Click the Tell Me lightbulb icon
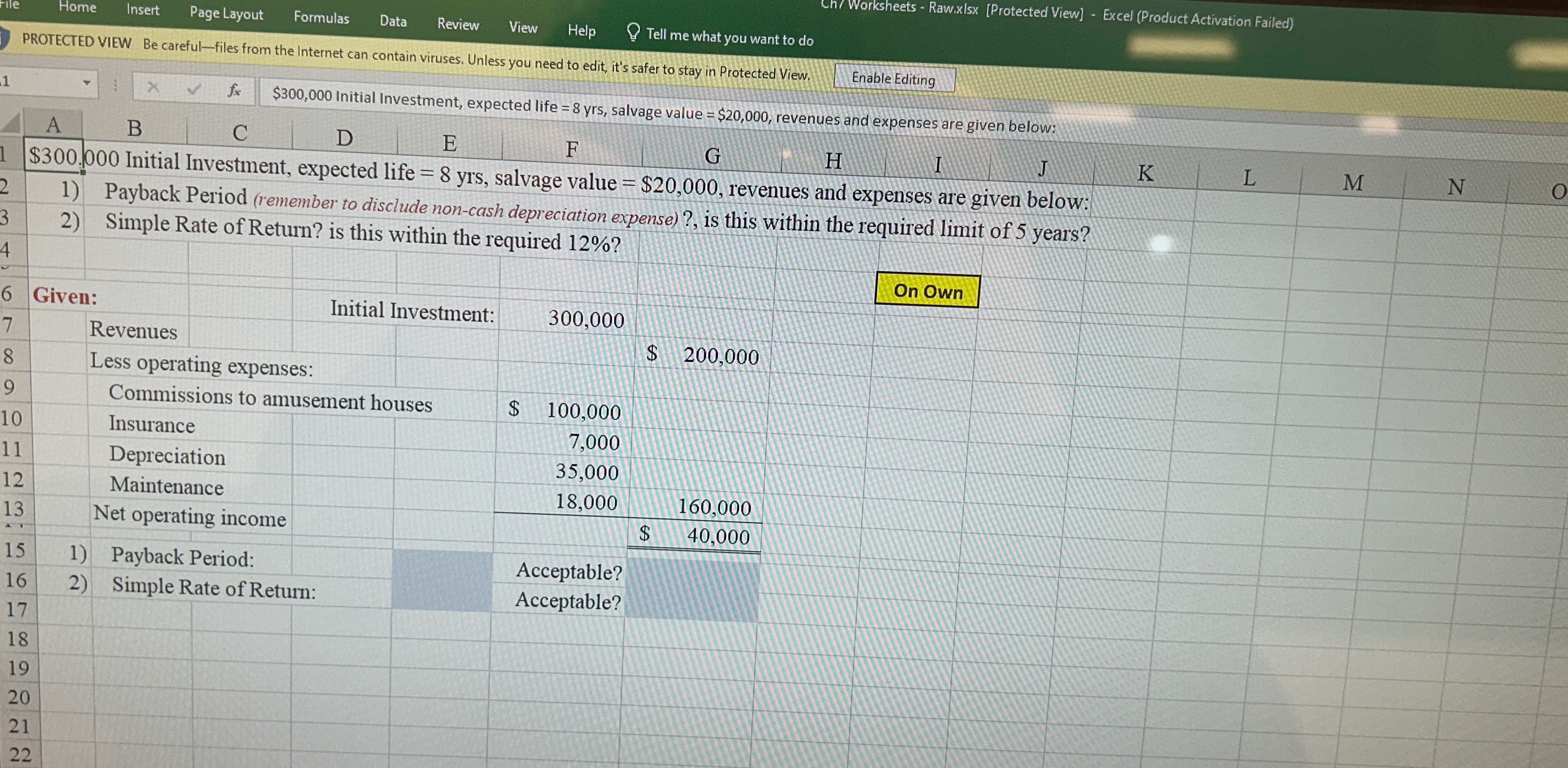The width and height of the screenshot is (1568, 768). tap(633, 33)
